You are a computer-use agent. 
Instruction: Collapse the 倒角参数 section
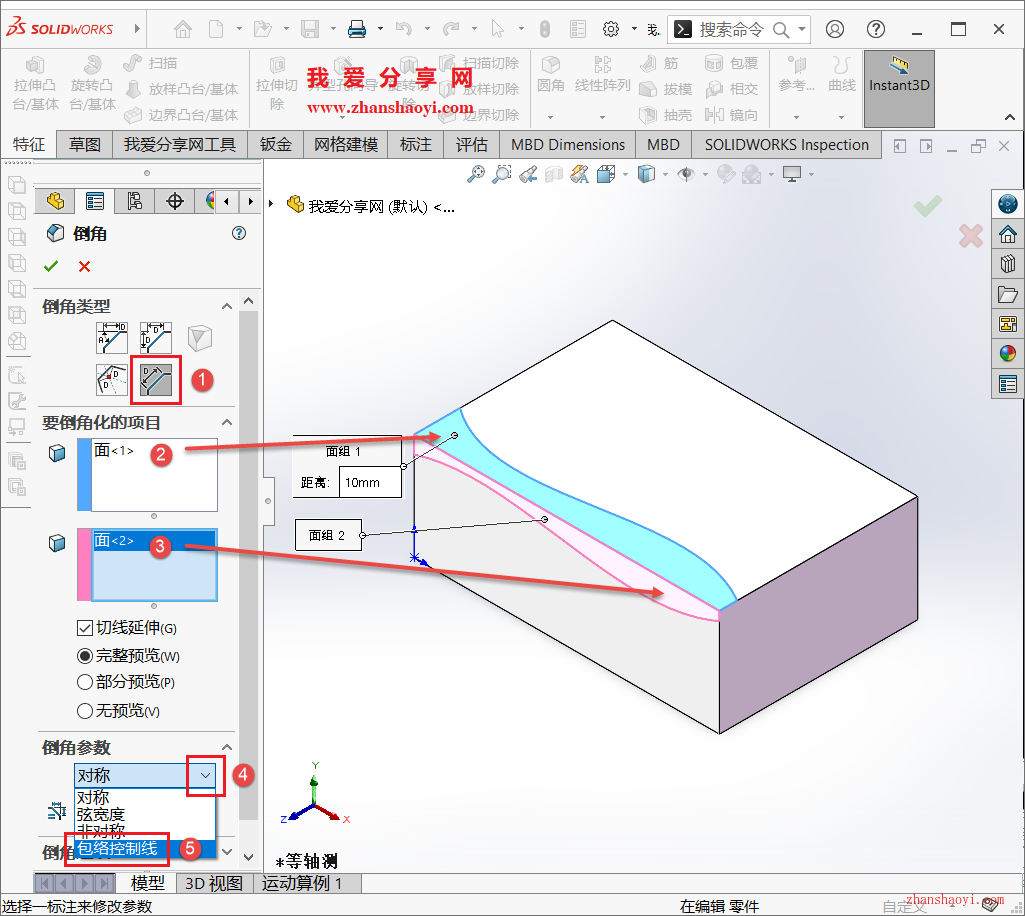tap(227, 747)
